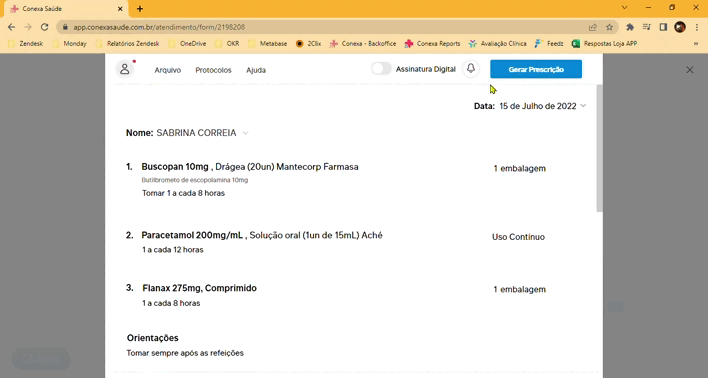Open the Chrome side panel icon

(663, 27)
